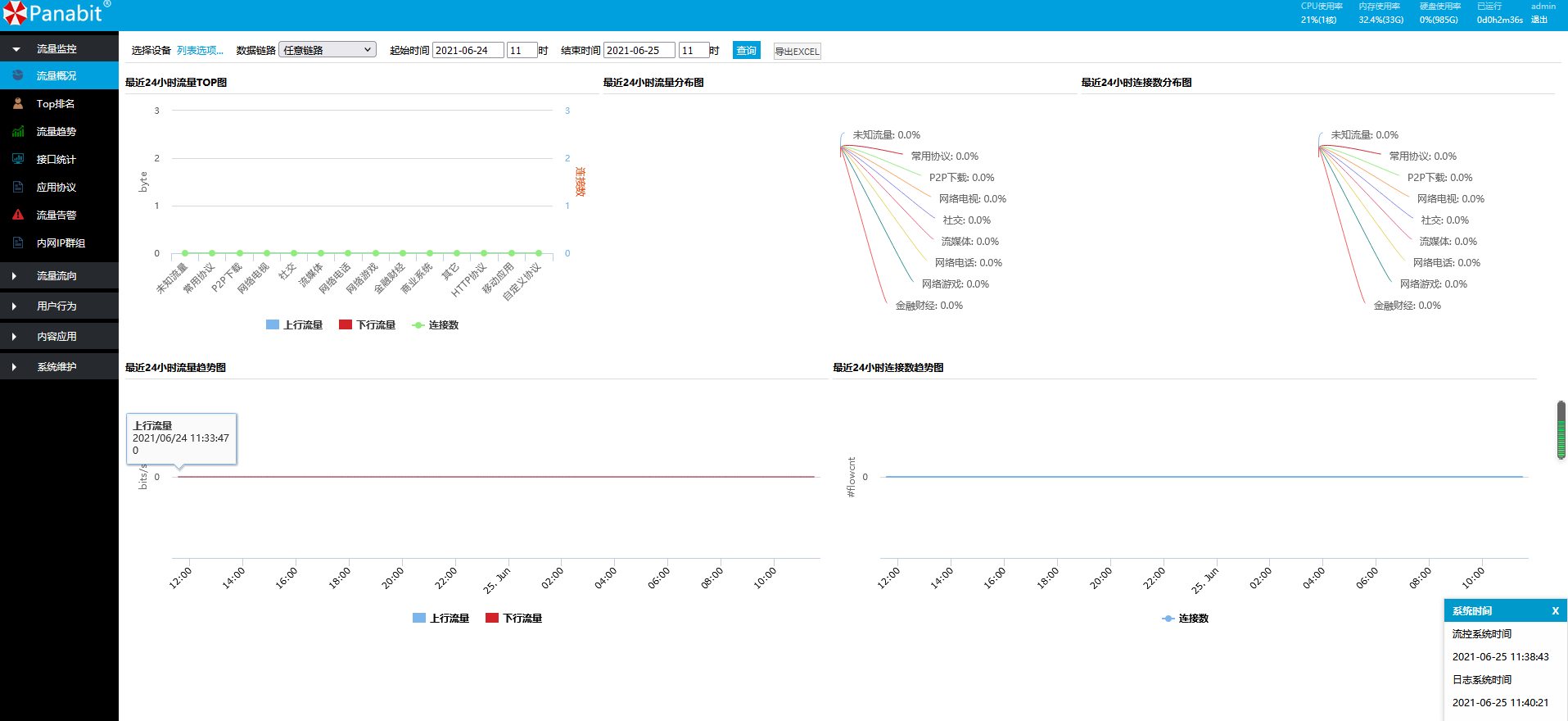The height and width of the screenshot is (721, 1568).
Task: Click the 列表选项... link
Action: pos(200,50)
